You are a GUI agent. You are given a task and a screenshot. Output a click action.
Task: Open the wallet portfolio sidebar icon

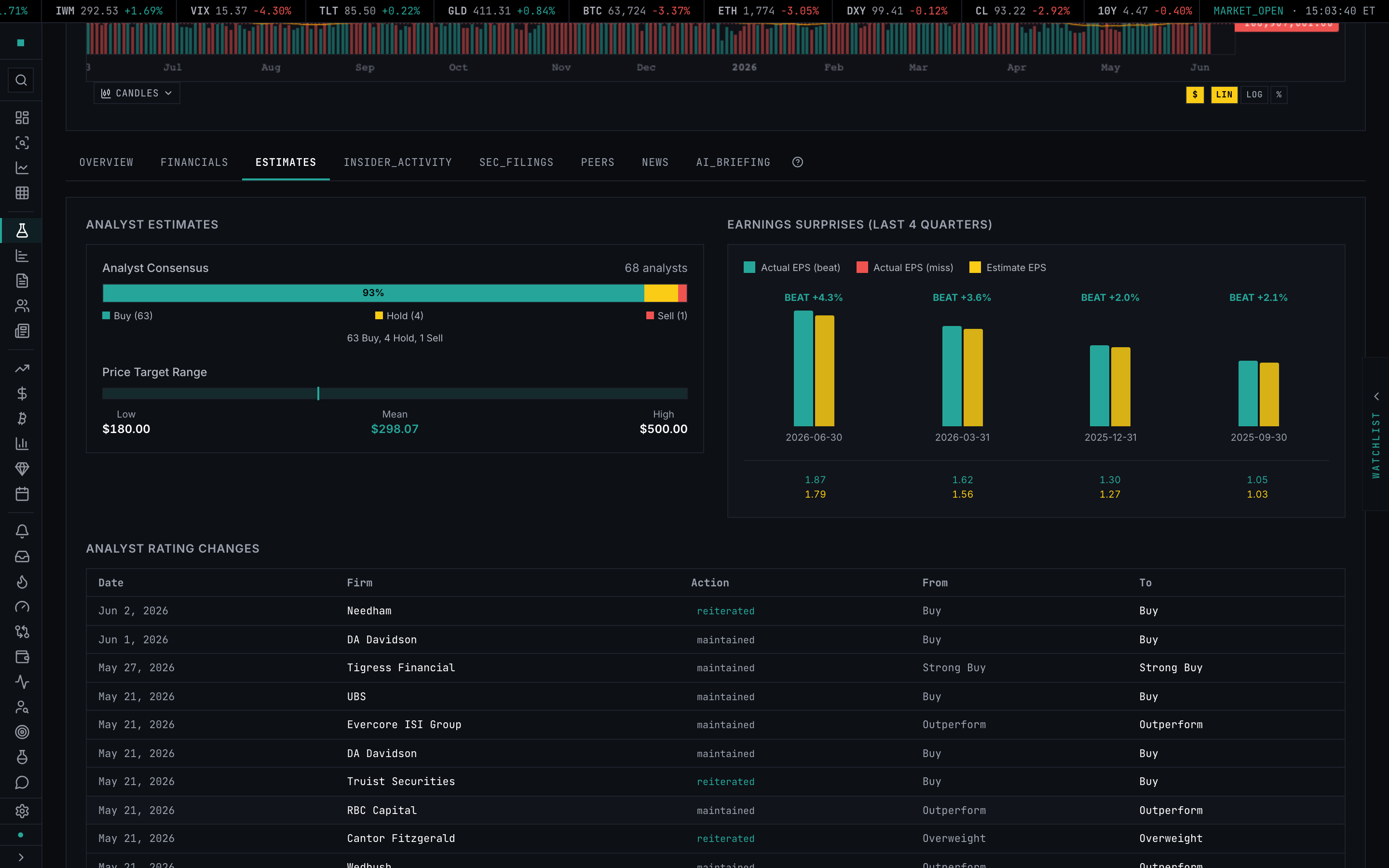pyautogui.click(x=22, y=657)
